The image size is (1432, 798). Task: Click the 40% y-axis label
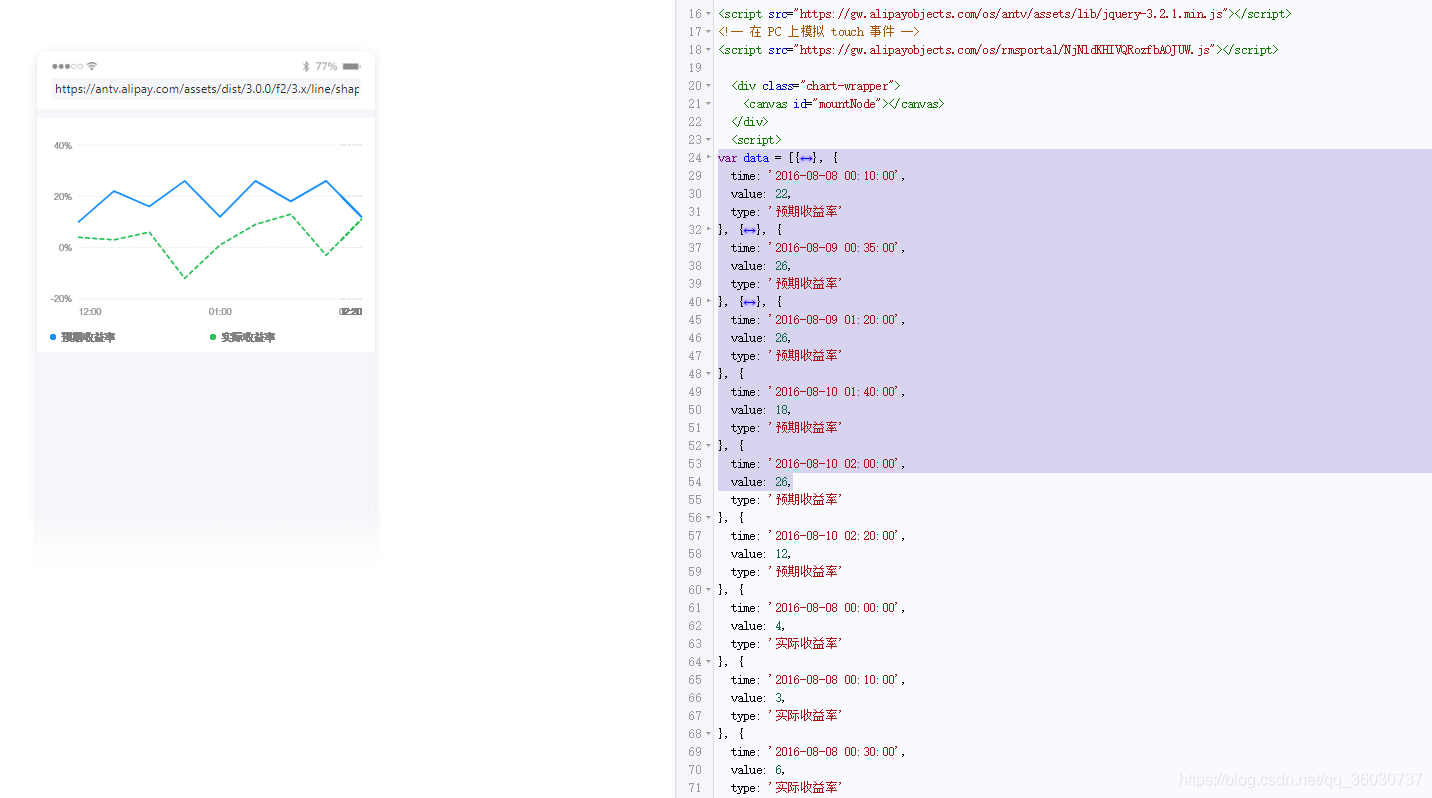63,146
